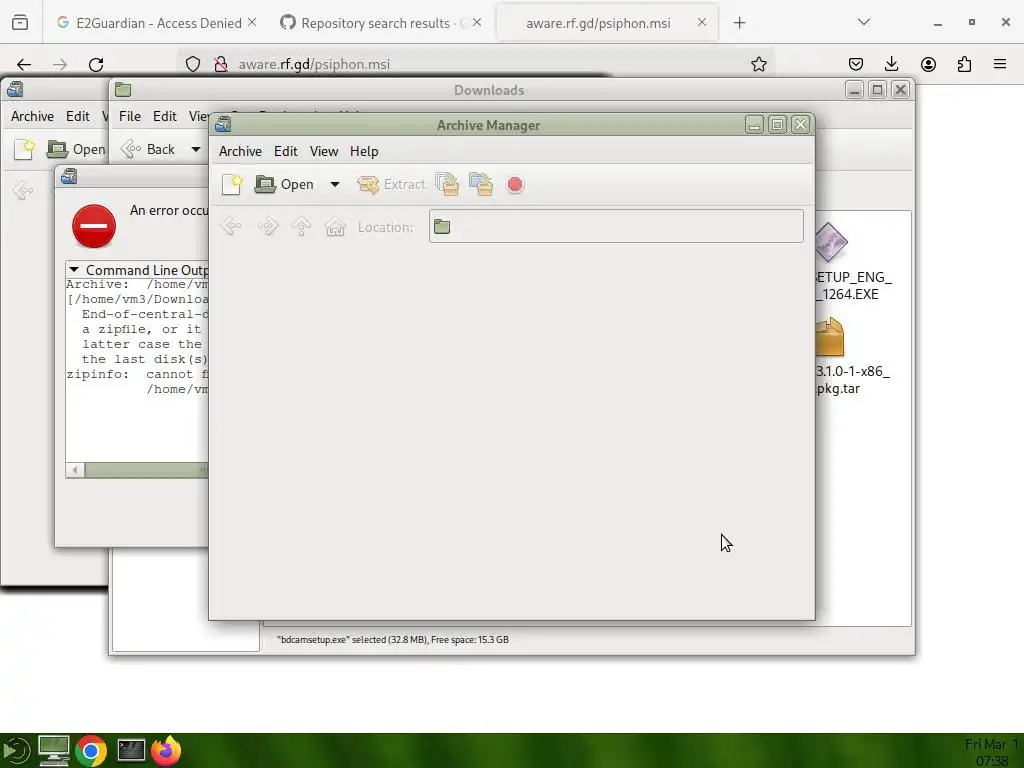This screenshot has width=1024, height=768.
Task: Open Firefox application hamburger menu
Action: click(1000, 64)
